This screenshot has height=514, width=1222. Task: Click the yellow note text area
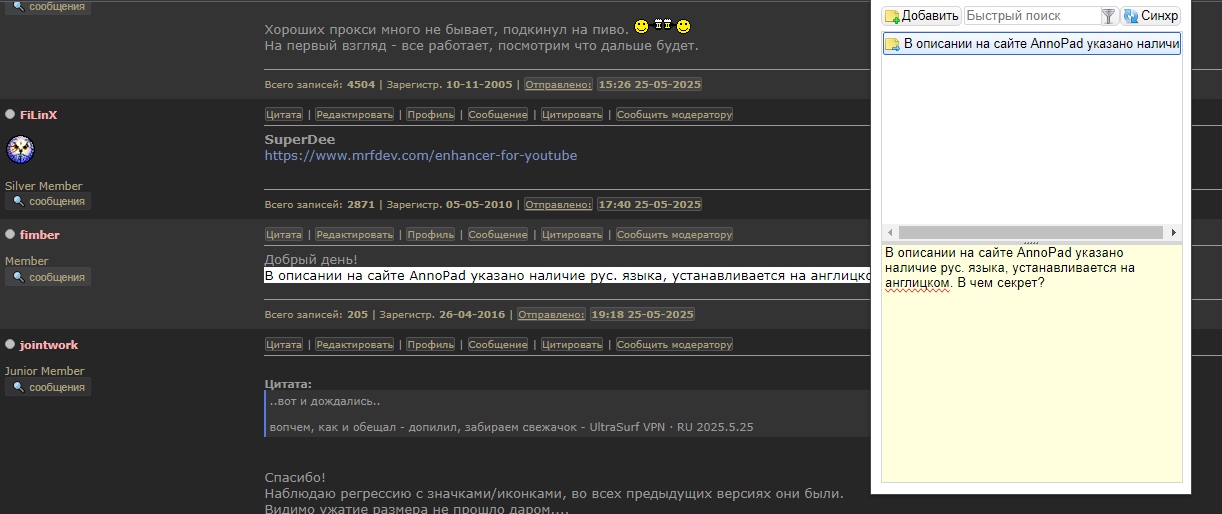(x=1030, y=380)
